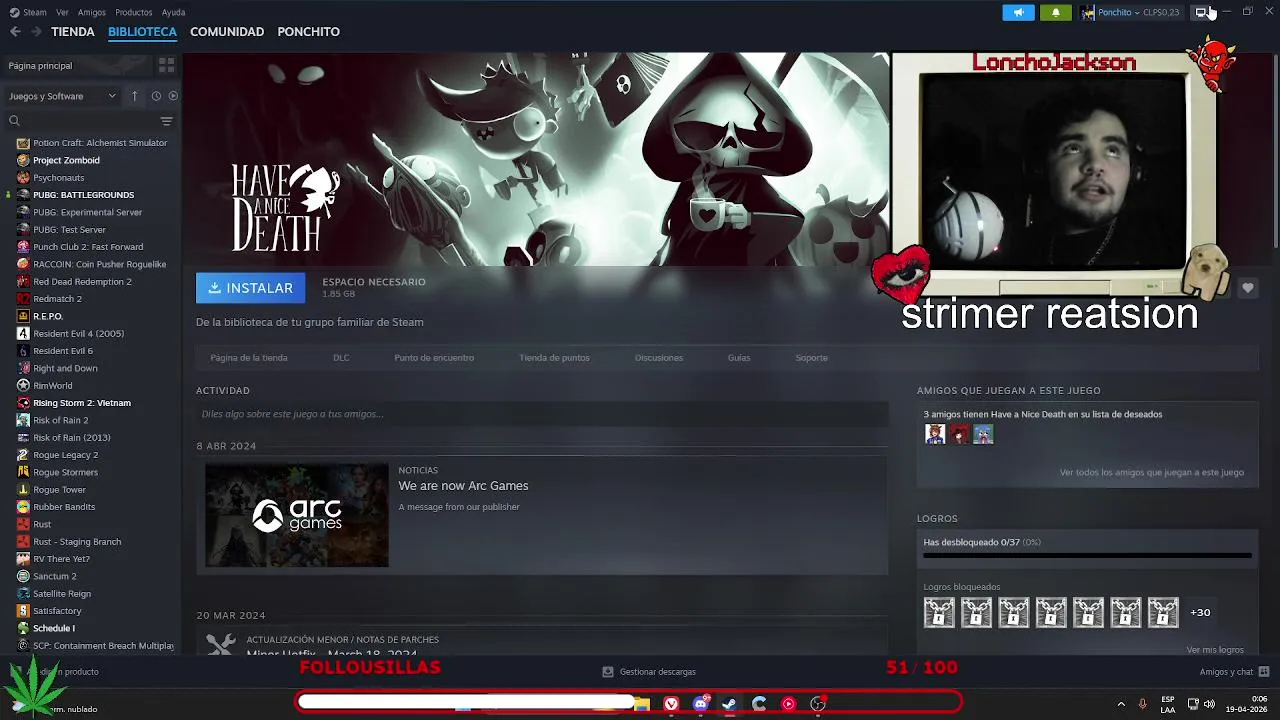
Task: Click the achievements progress bar
Action: [1087, 555]
